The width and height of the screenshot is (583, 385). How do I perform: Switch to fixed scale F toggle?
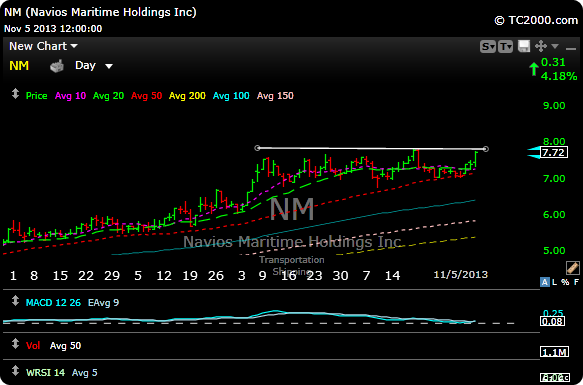click(576, 282)
